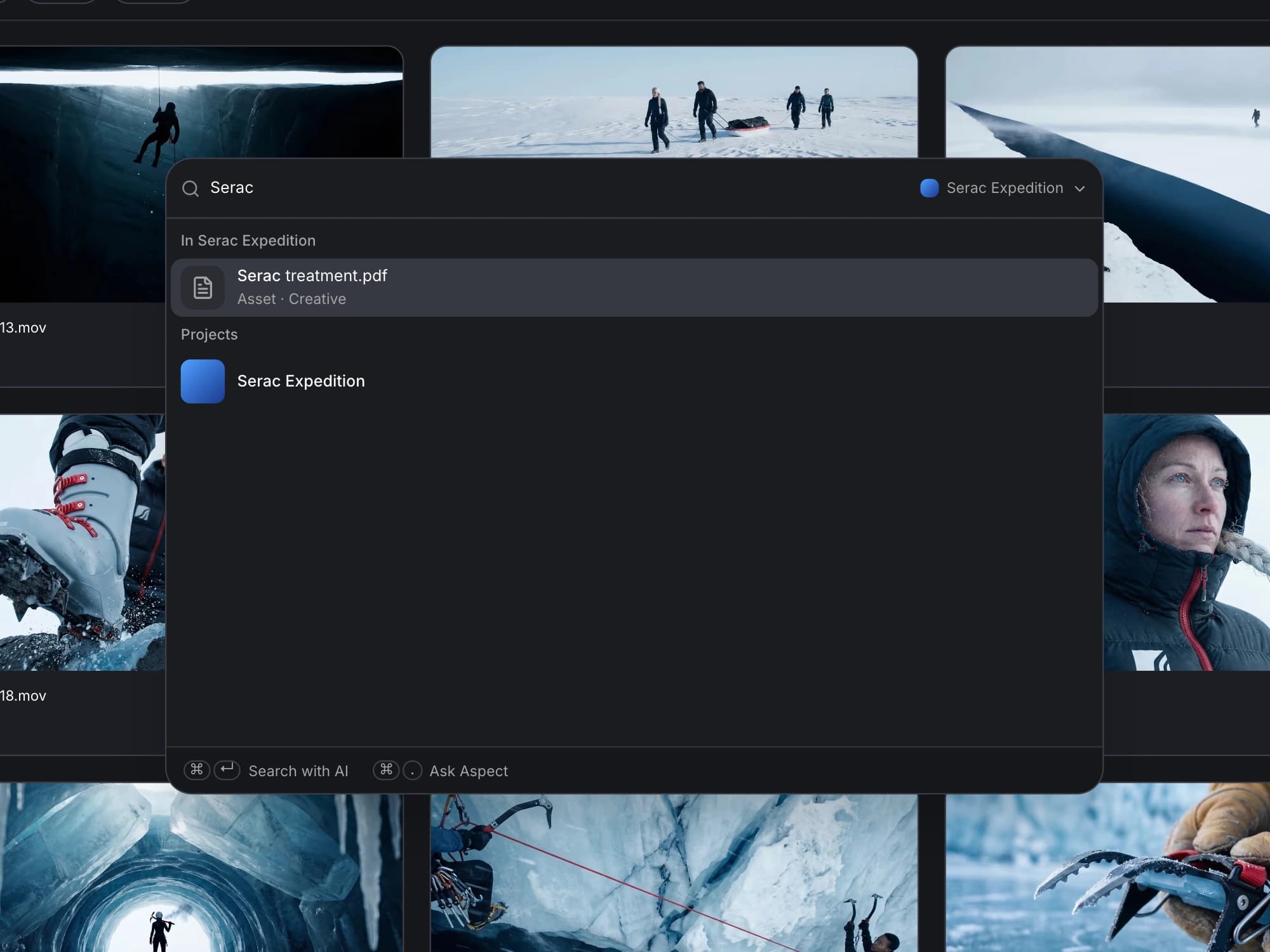Open the red rope ice climbing thumbnail

[674, 873]
